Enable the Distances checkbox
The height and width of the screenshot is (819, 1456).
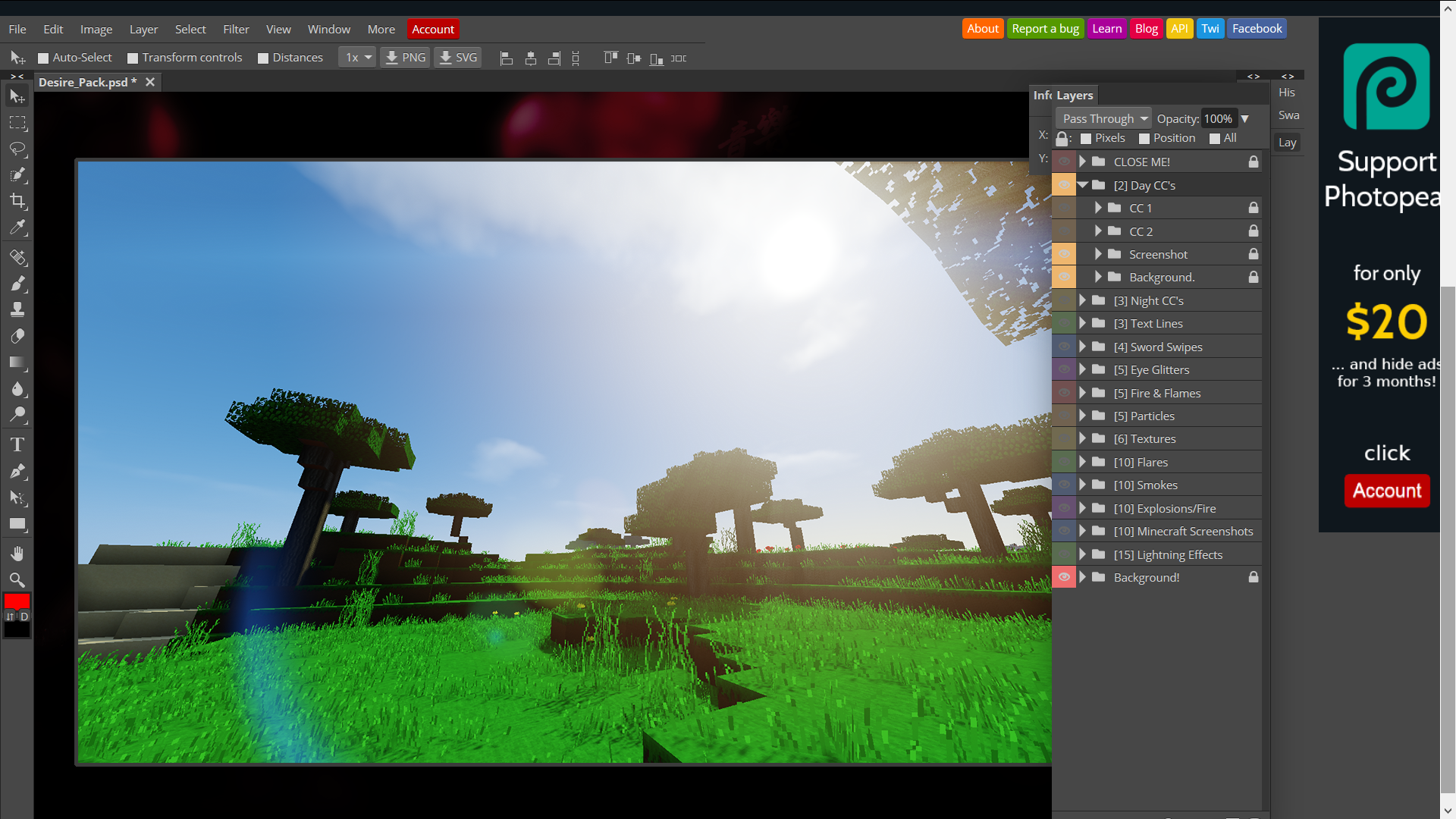(263, 58)
